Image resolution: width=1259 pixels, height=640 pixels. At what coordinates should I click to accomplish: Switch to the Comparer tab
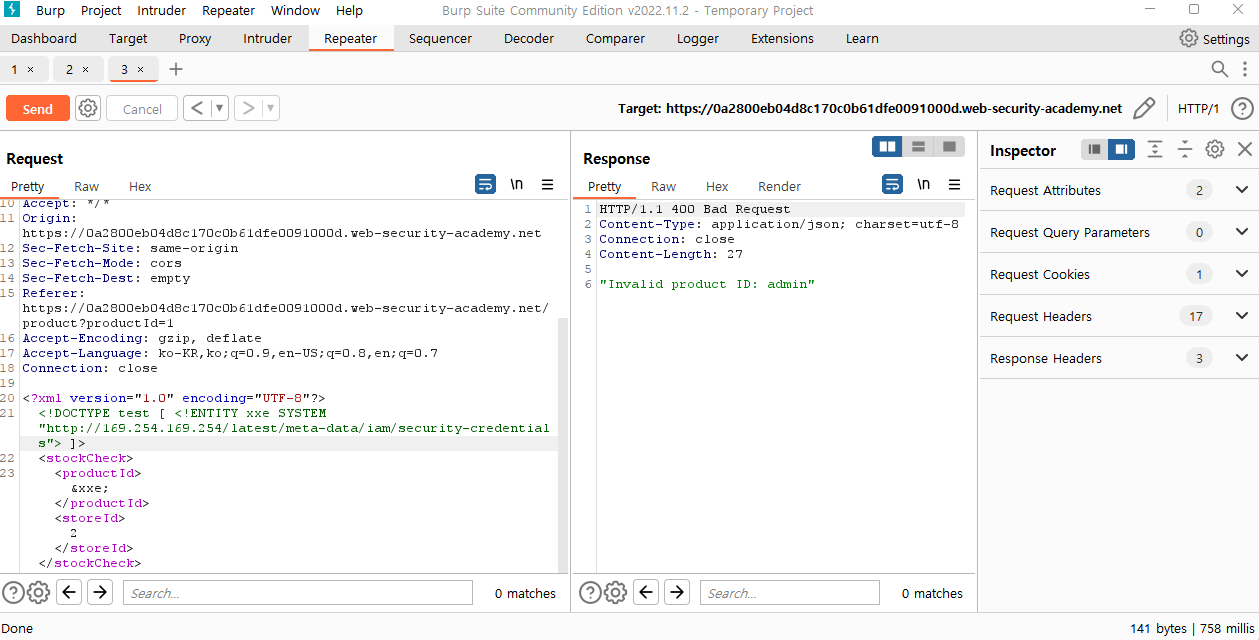[615, 39]
